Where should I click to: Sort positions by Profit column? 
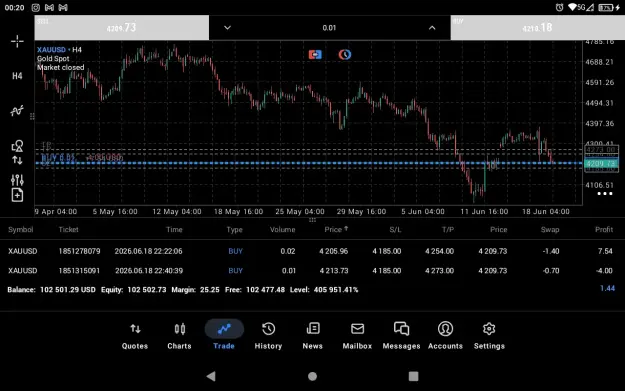(x=604, y=230)
